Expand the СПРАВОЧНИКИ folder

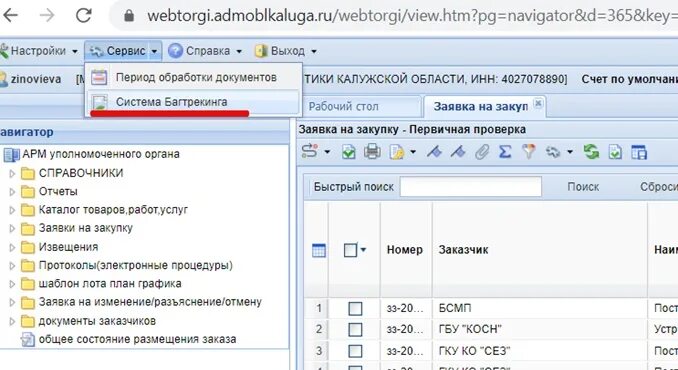[12, 174]
